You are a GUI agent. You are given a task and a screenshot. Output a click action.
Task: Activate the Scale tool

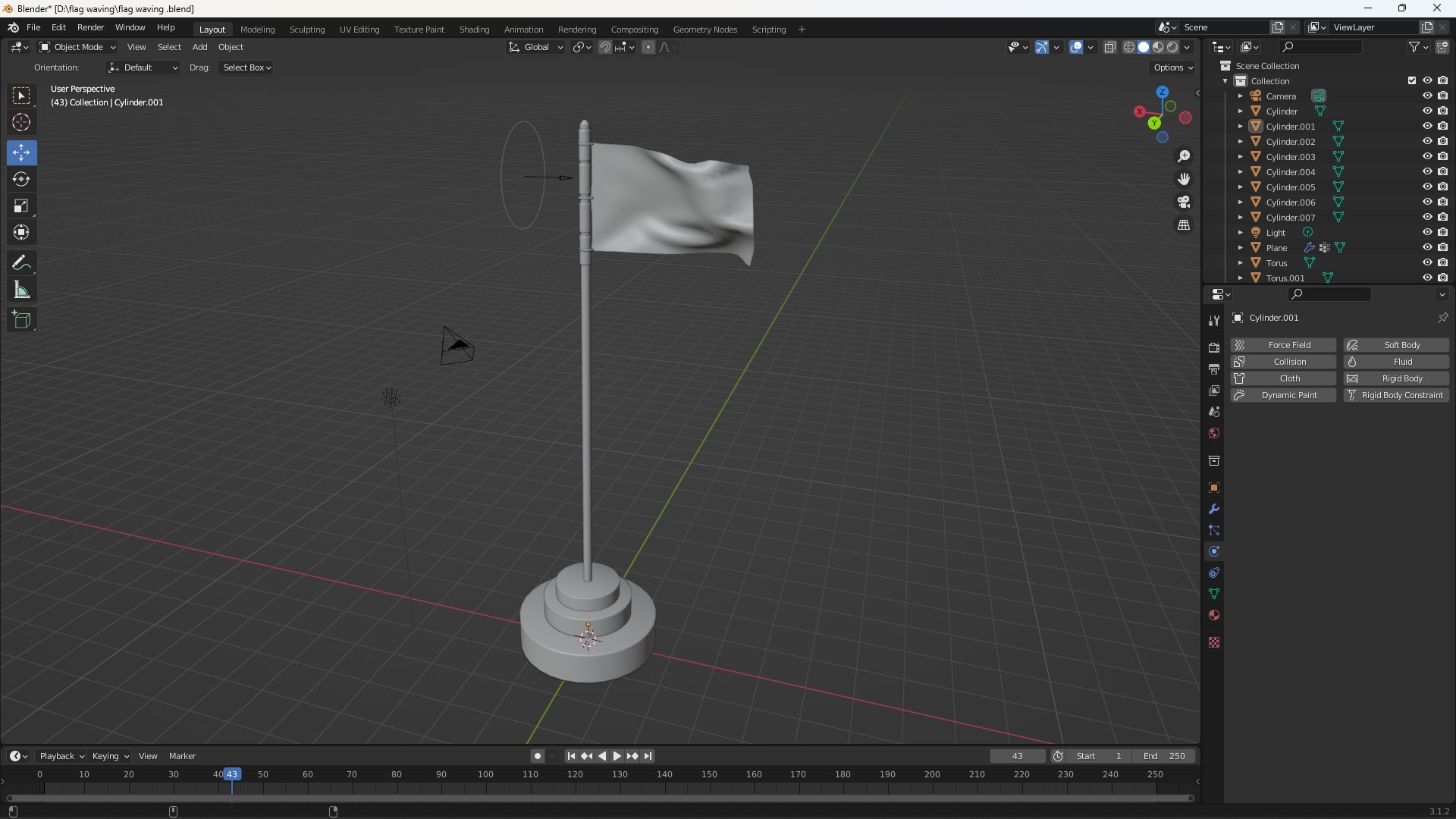click(21, 206)
